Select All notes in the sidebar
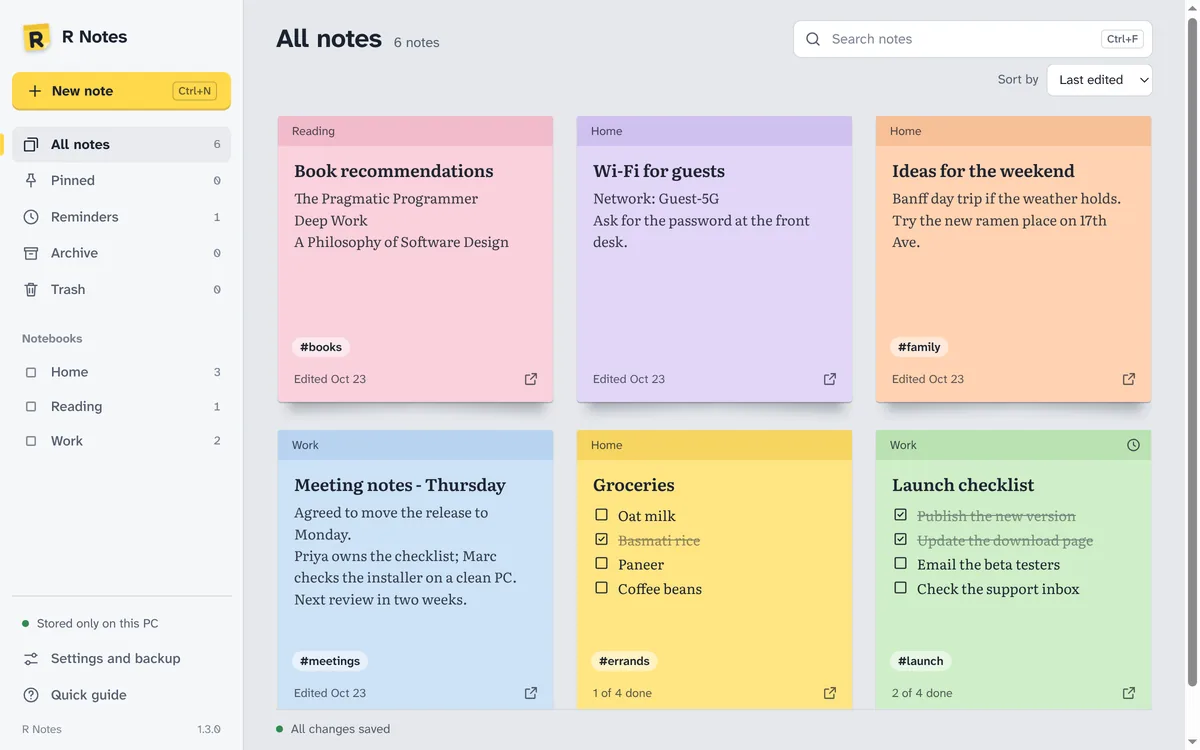 coord(121,144)
